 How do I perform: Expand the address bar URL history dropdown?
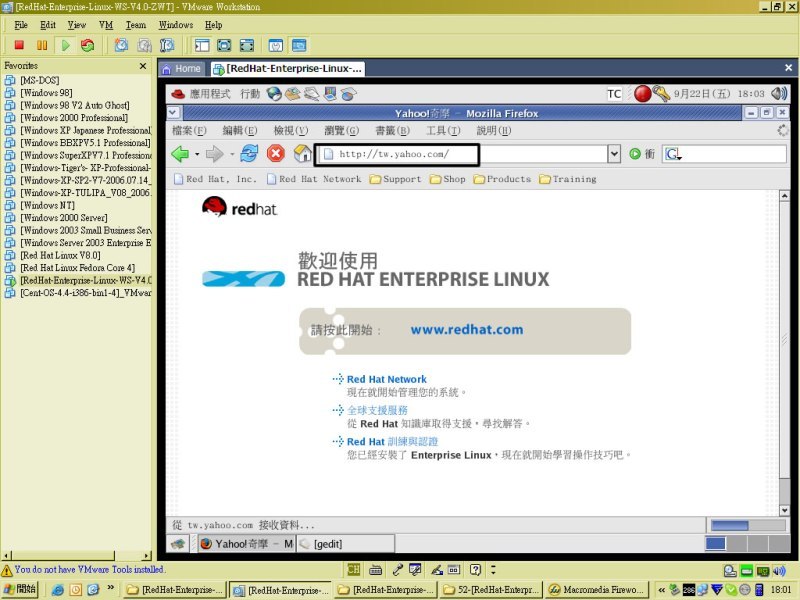(614, 154)
